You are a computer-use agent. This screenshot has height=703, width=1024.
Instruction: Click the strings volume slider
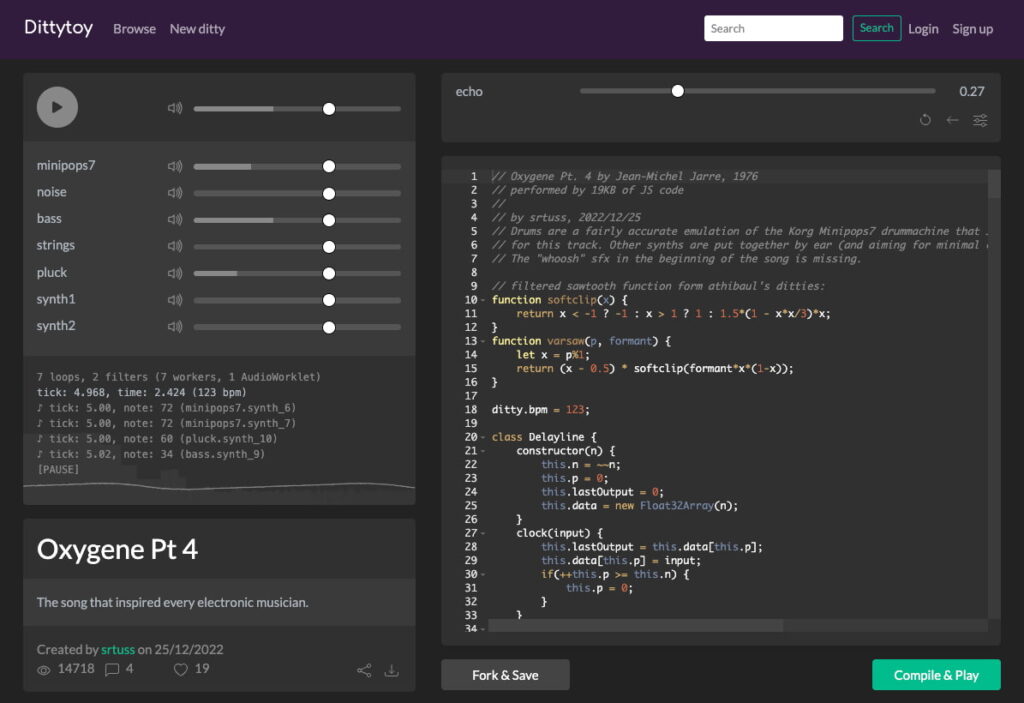click(x=297, y=247)
